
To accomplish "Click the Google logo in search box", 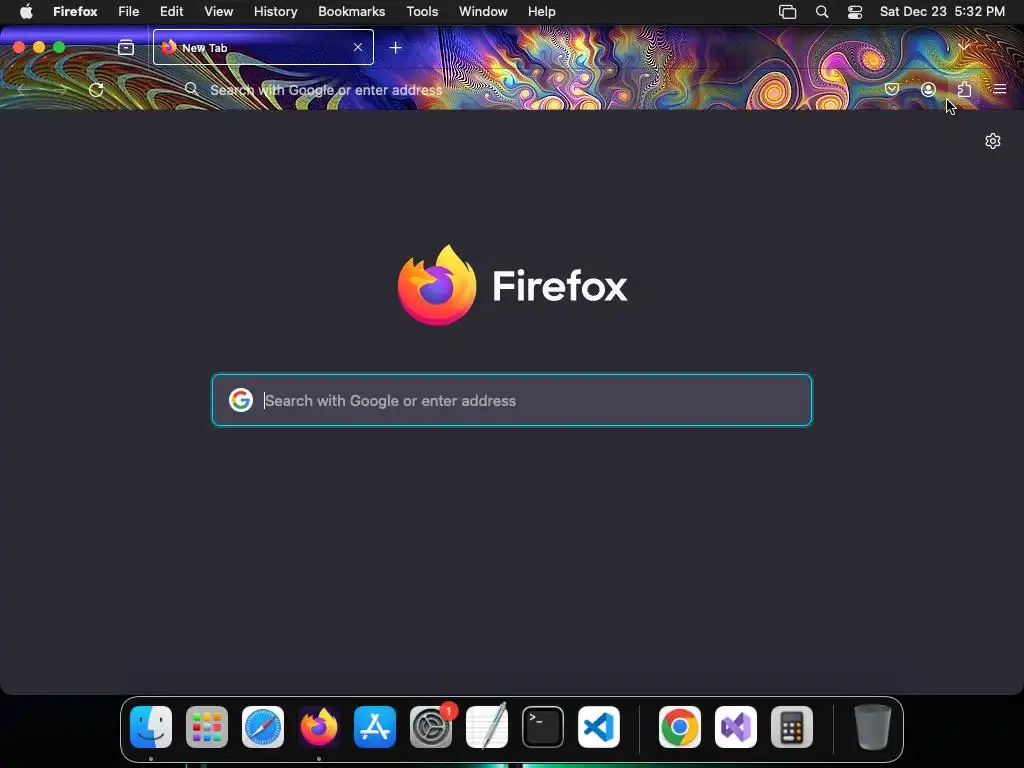I will [x=240, y=400].
